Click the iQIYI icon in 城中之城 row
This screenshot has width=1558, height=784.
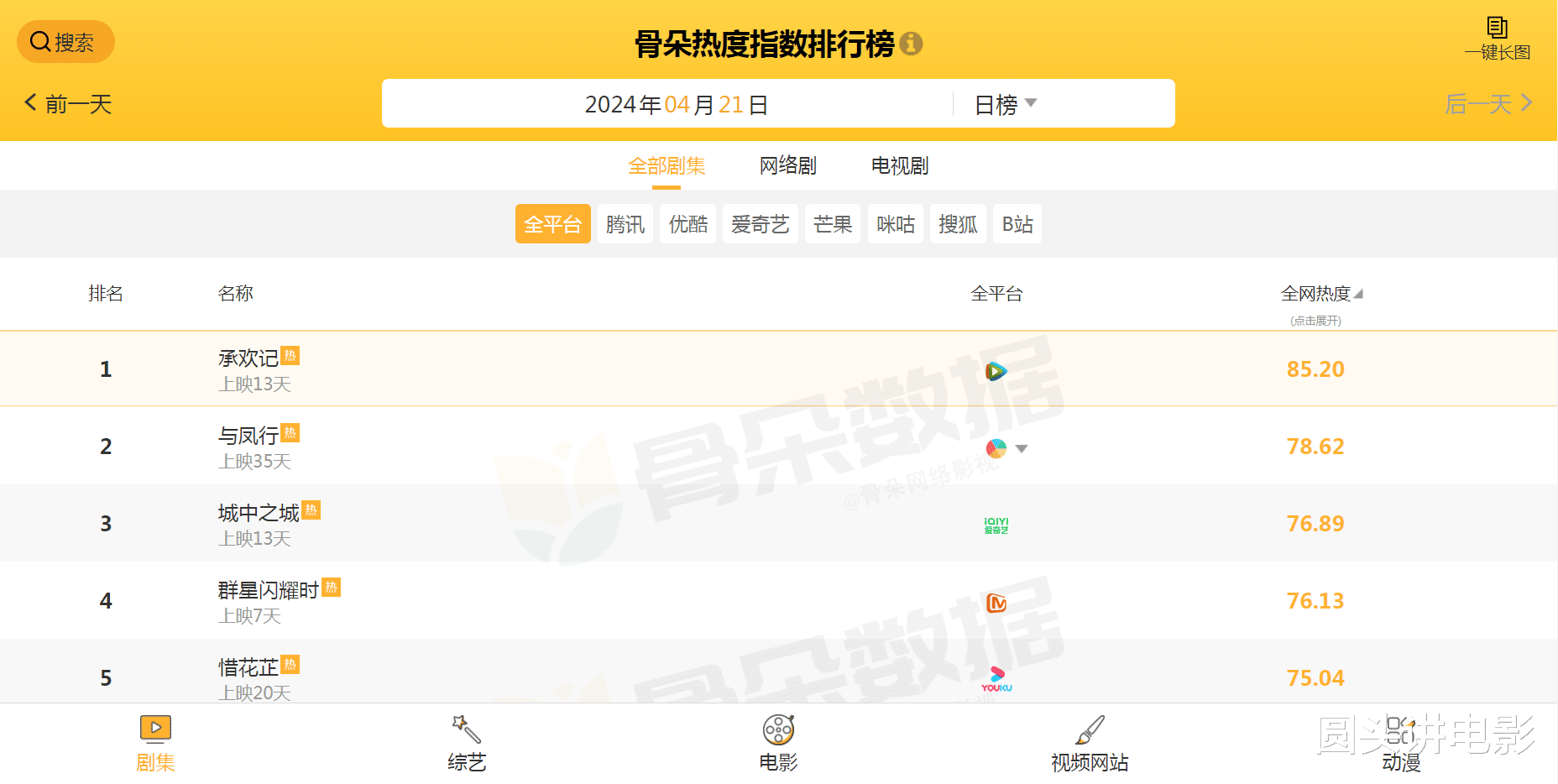click(996, 525)
